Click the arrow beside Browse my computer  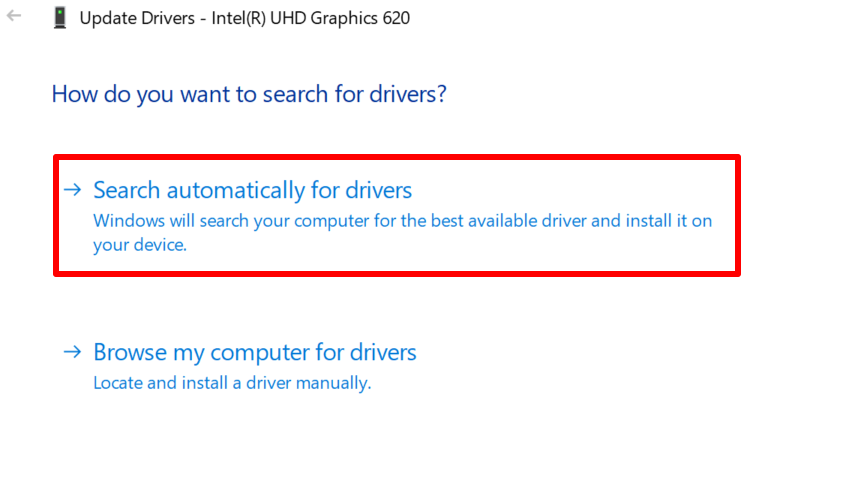(72, 352)
